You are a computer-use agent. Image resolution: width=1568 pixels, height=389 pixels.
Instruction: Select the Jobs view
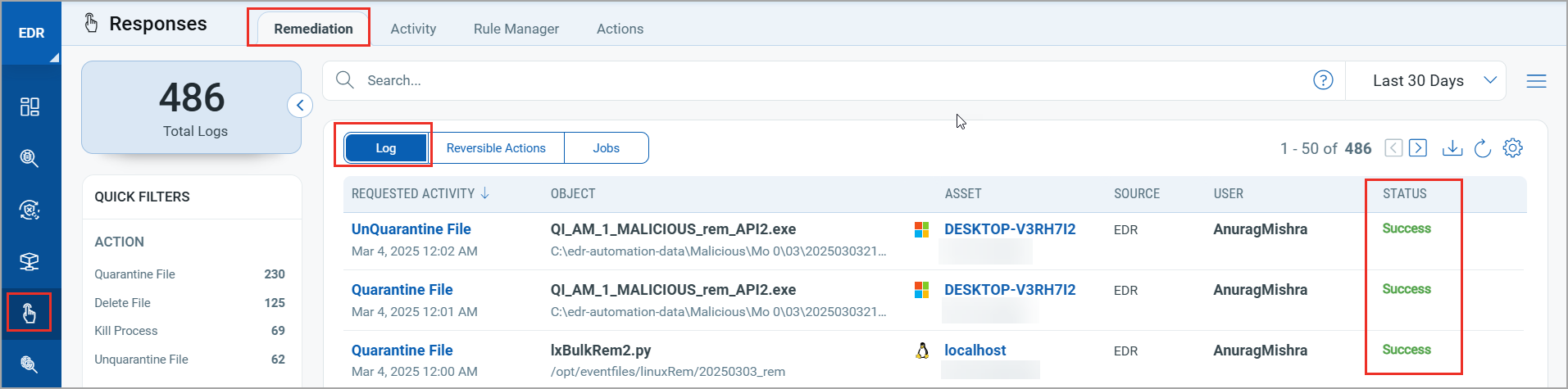pyautogui.click(x=606, y=148)
